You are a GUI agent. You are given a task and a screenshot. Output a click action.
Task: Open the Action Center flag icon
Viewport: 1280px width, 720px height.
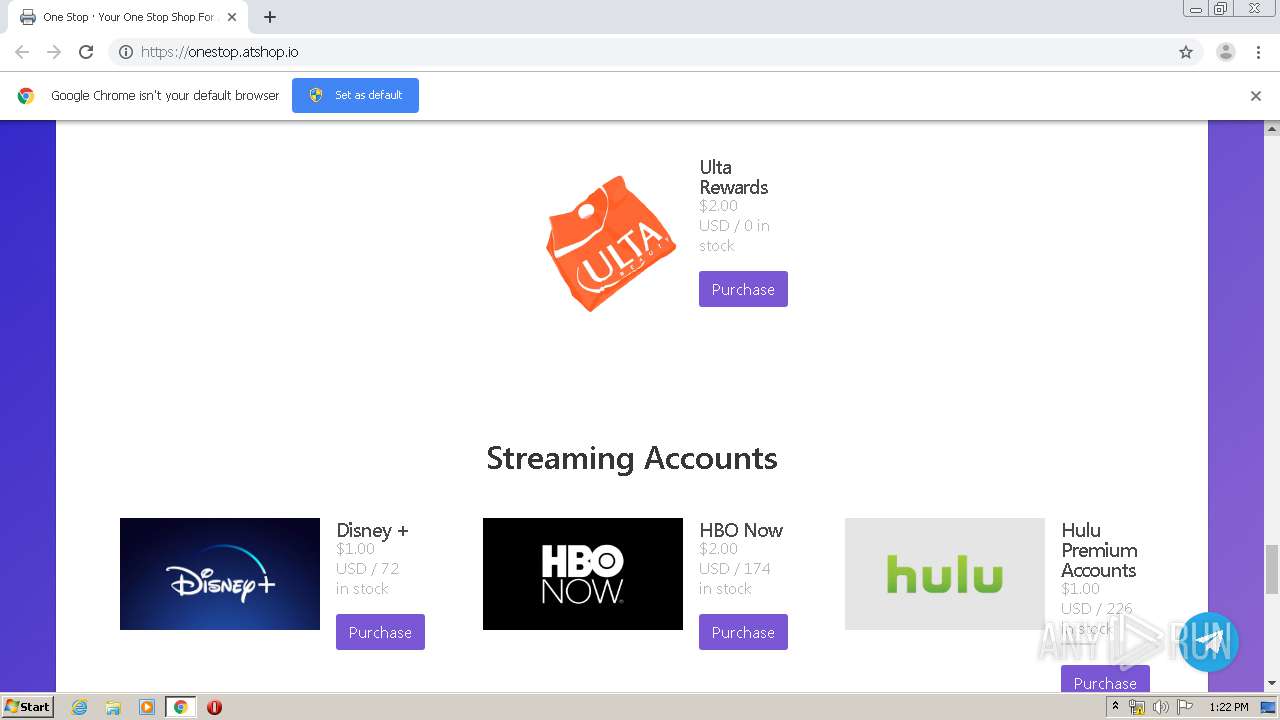click(1184, 707)
